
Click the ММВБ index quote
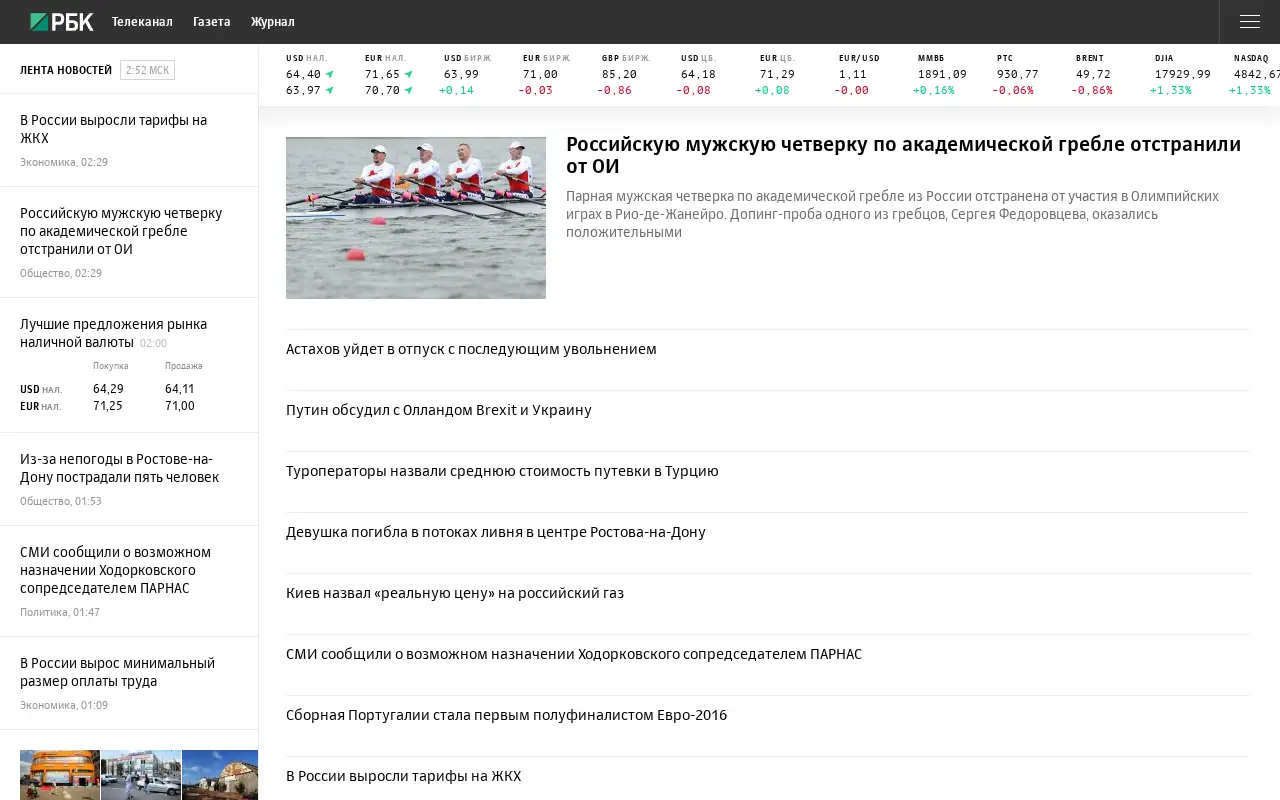coord(940,75)
